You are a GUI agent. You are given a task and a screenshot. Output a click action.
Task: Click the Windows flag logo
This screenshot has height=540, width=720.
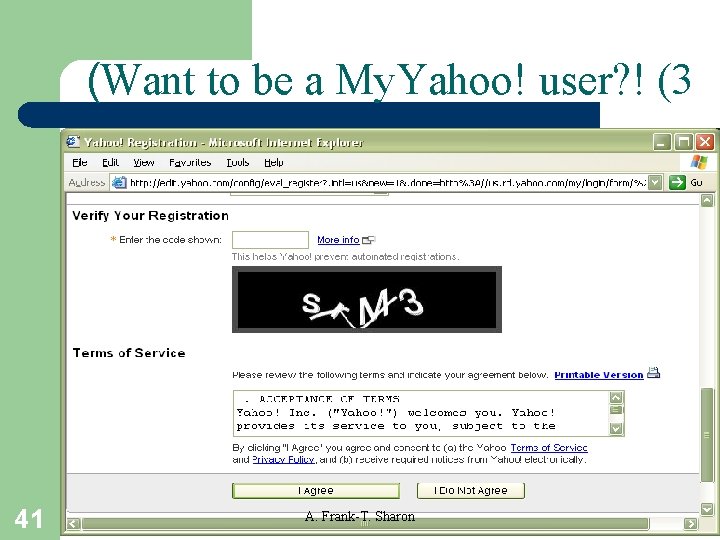[699, 162]
